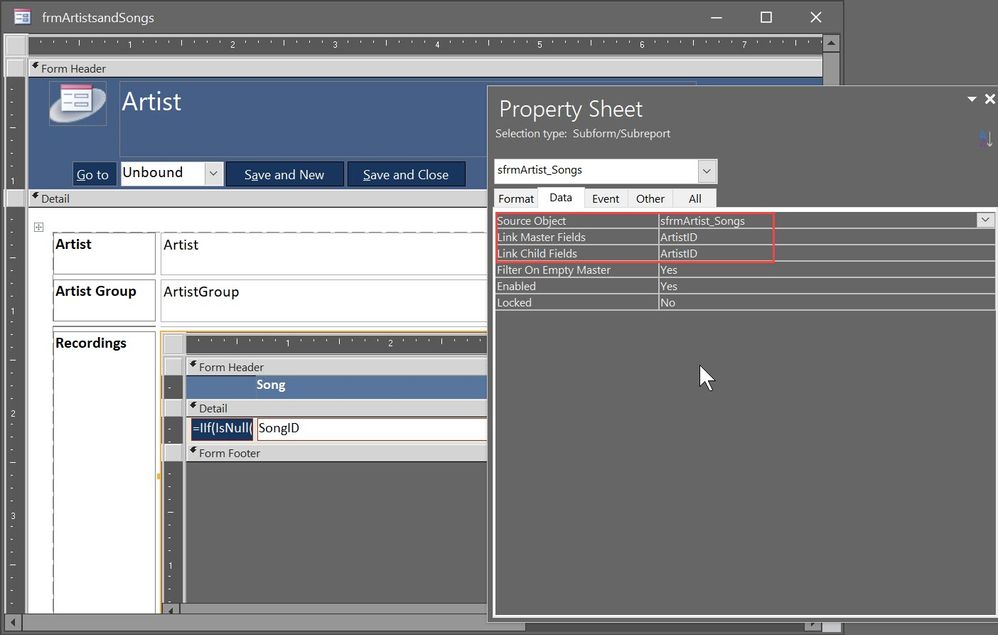Image resolution: width=998 pixels, height=635 pixels.
Task: Select the subform Detail section bar
Action: (x=336, y=408)
